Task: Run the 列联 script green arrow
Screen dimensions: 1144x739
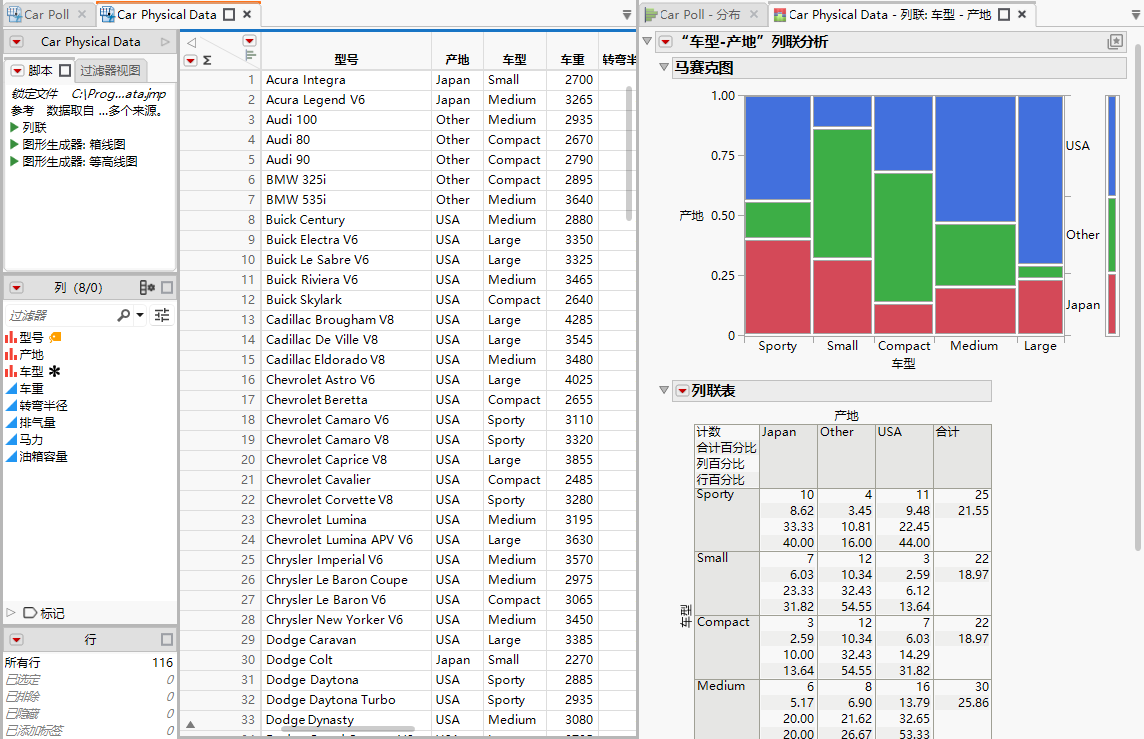Action: pos(14,127)
